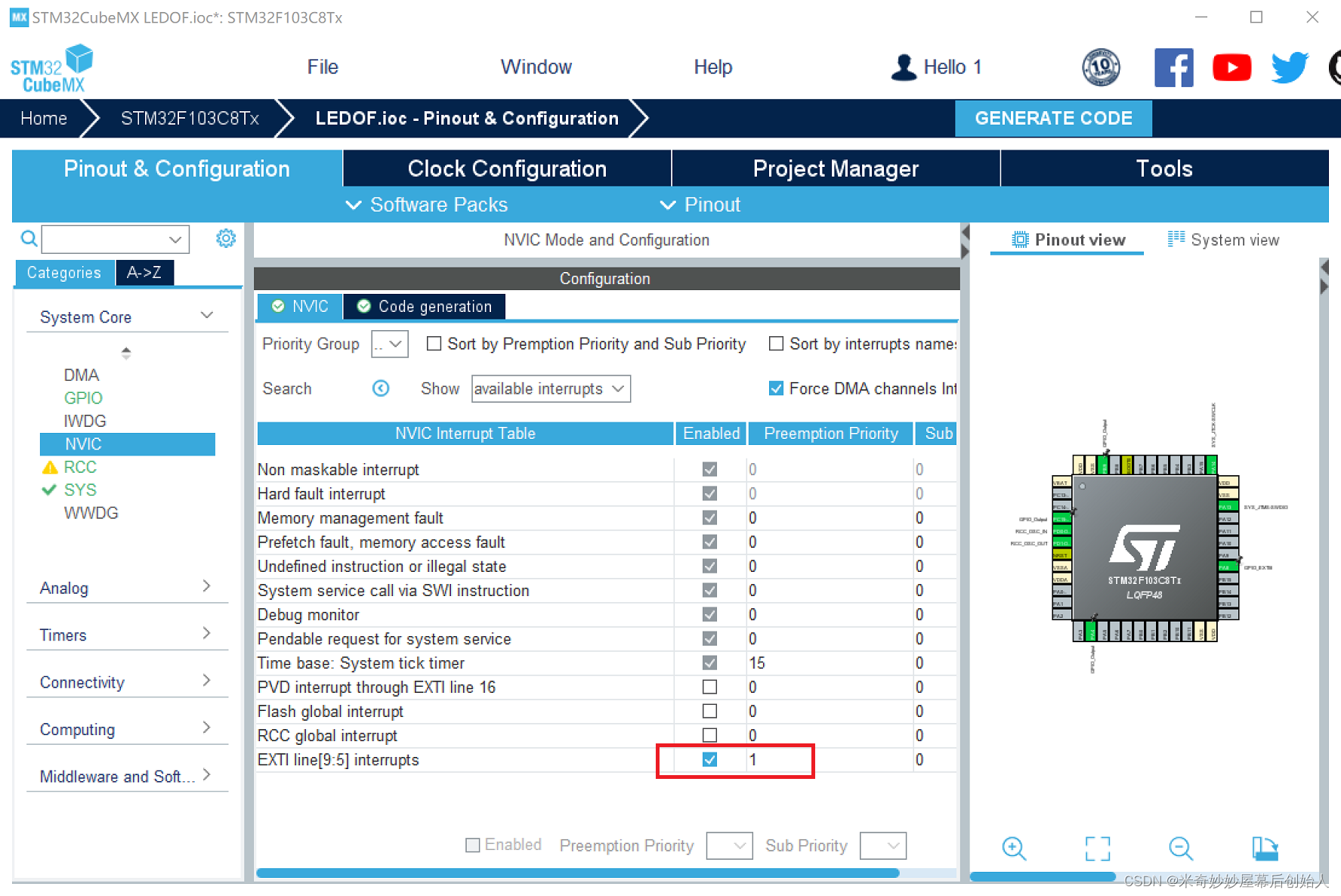Click GENERATE CODE button
The height and width of the screenshot is (896, 1341).
1053,119
